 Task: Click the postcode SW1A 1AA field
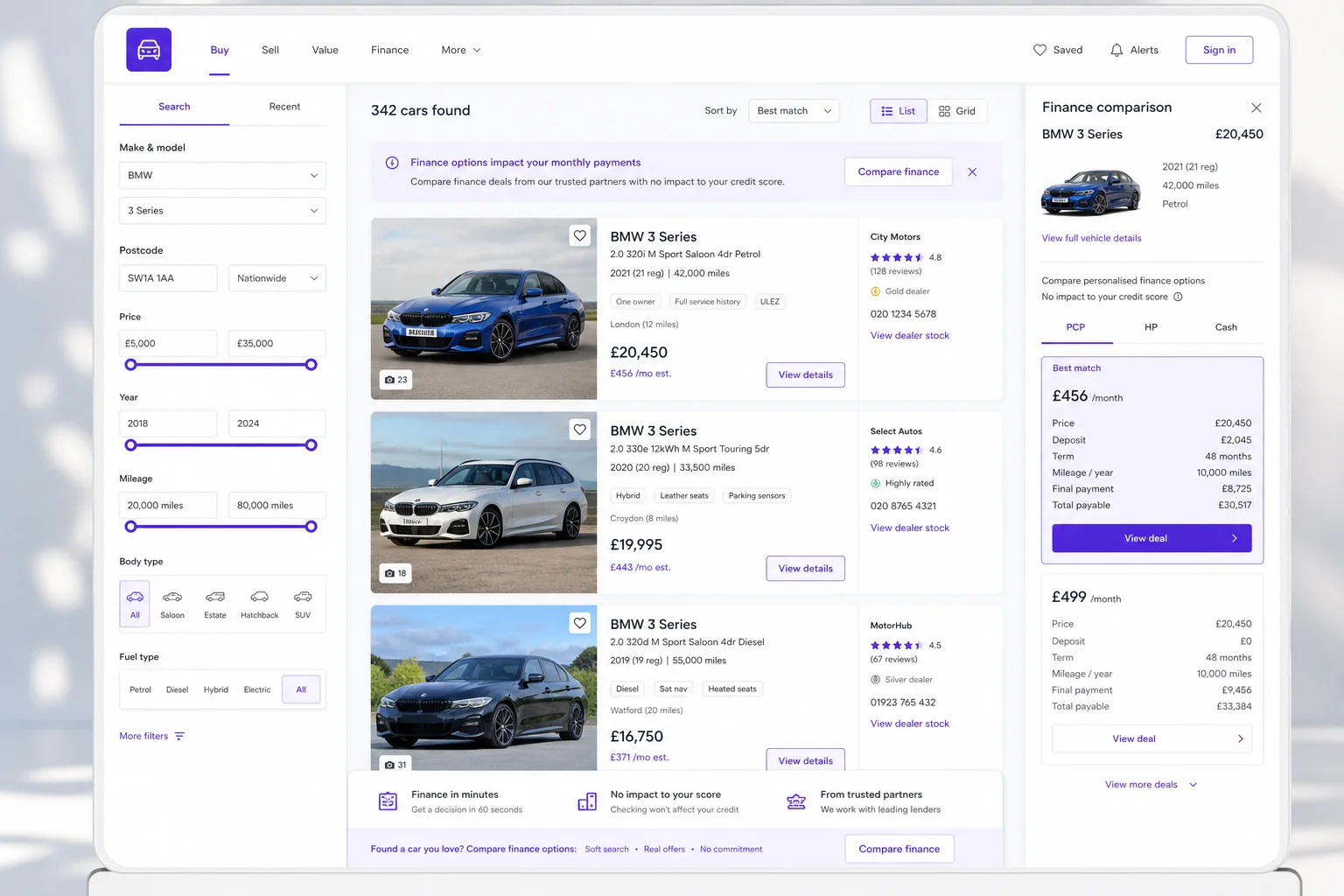coord(168,278)
